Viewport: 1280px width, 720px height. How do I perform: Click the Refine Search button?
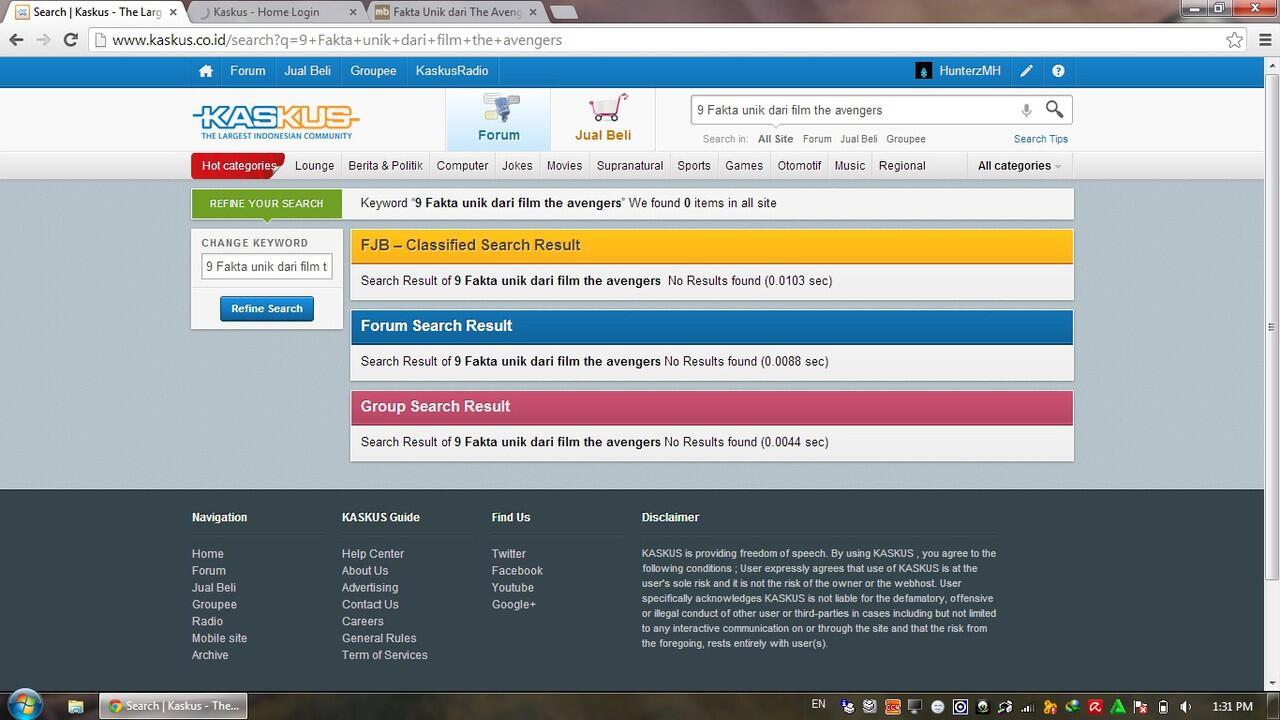coord(267,309)
